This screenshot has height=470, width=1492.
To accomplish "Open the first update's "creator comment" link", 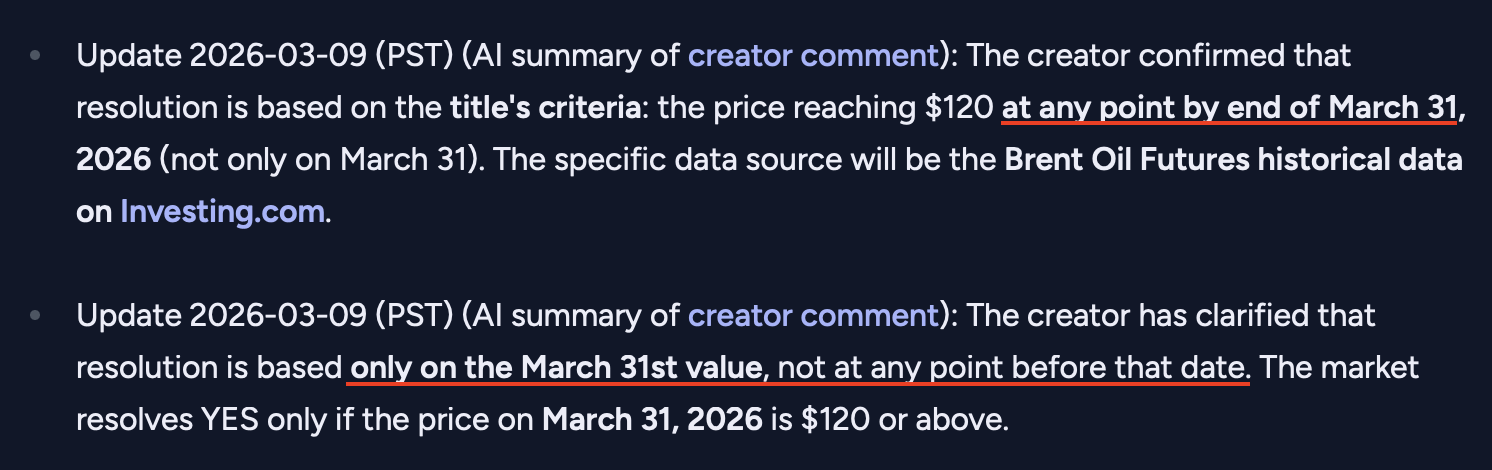I will coord(813,55).
